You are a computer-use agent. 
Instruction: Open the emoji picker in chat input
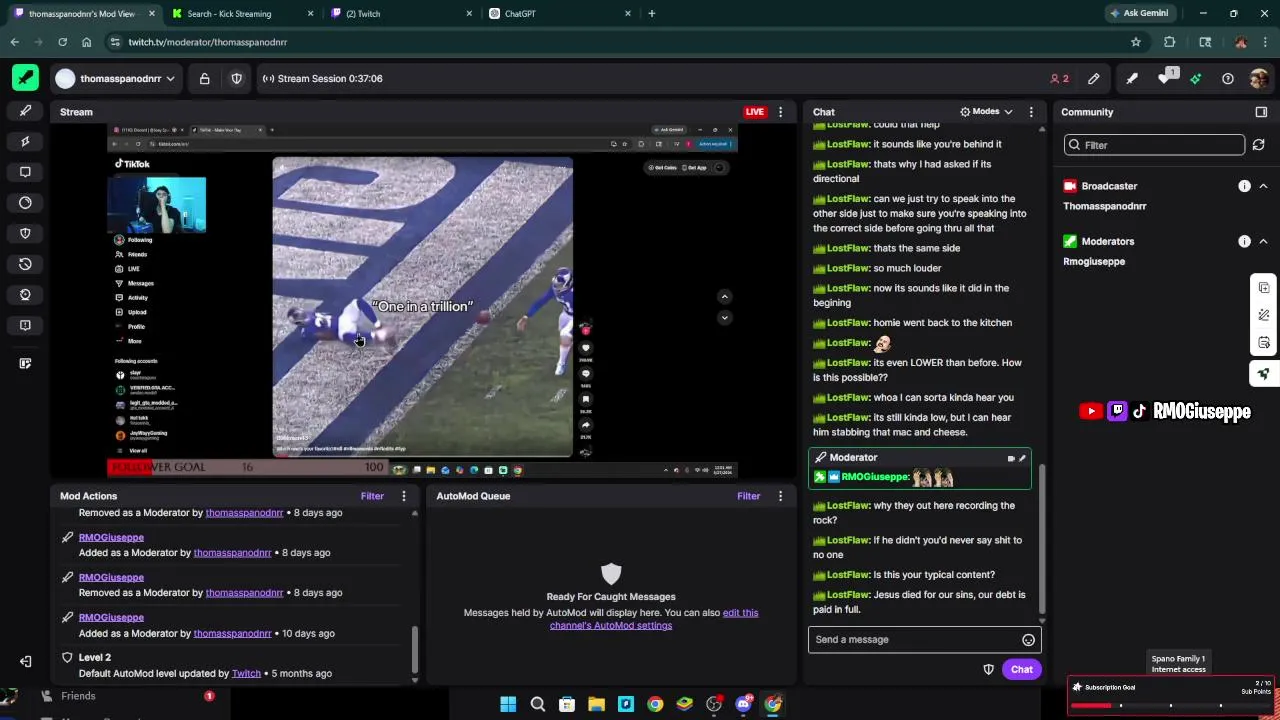tap(1028, 640)
